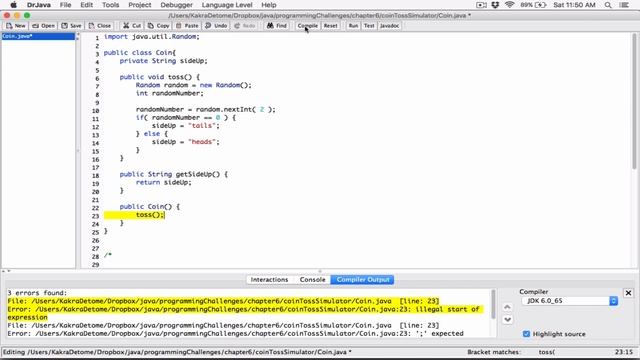Click the compiler output scrollbar
The height and width of the screenshot is (360, 640).
(x=493, y=304)
